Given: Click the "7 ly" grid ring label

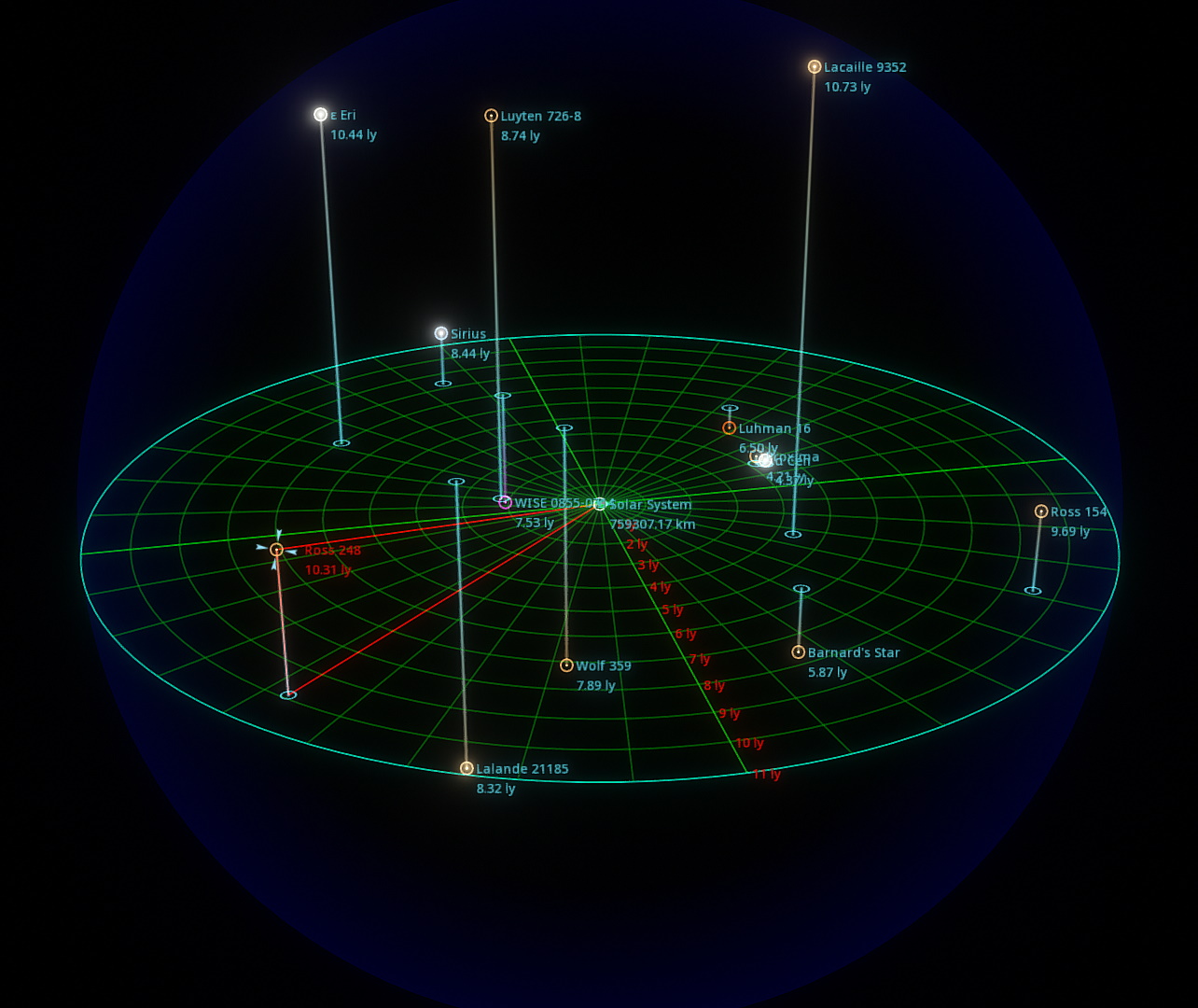Looking at the screenshot, I should (700, 659).
